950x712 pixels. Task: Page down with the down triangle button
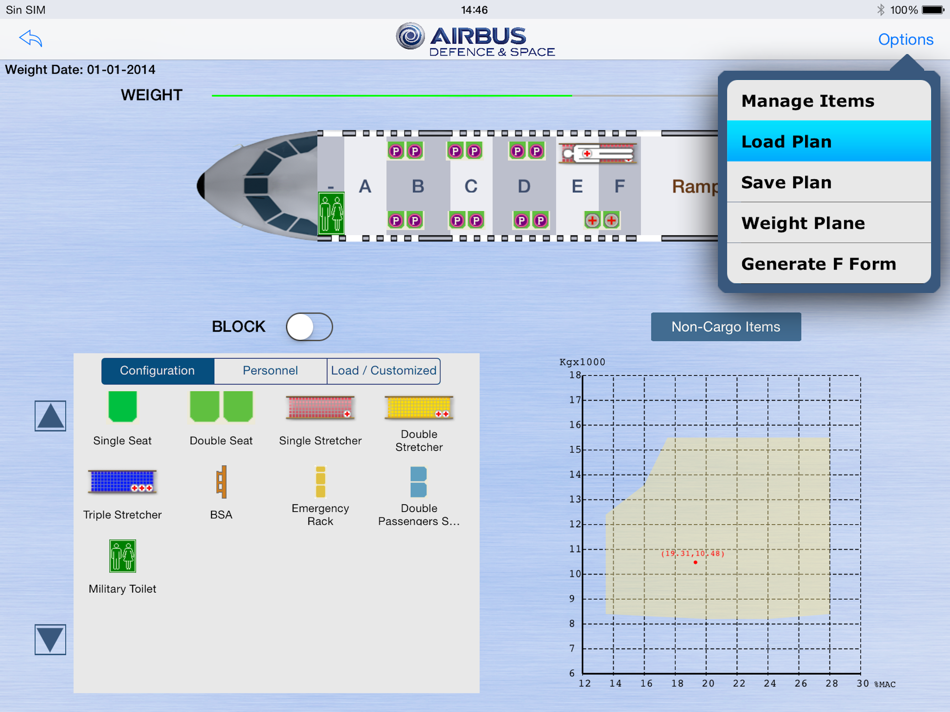coord(50,639)
